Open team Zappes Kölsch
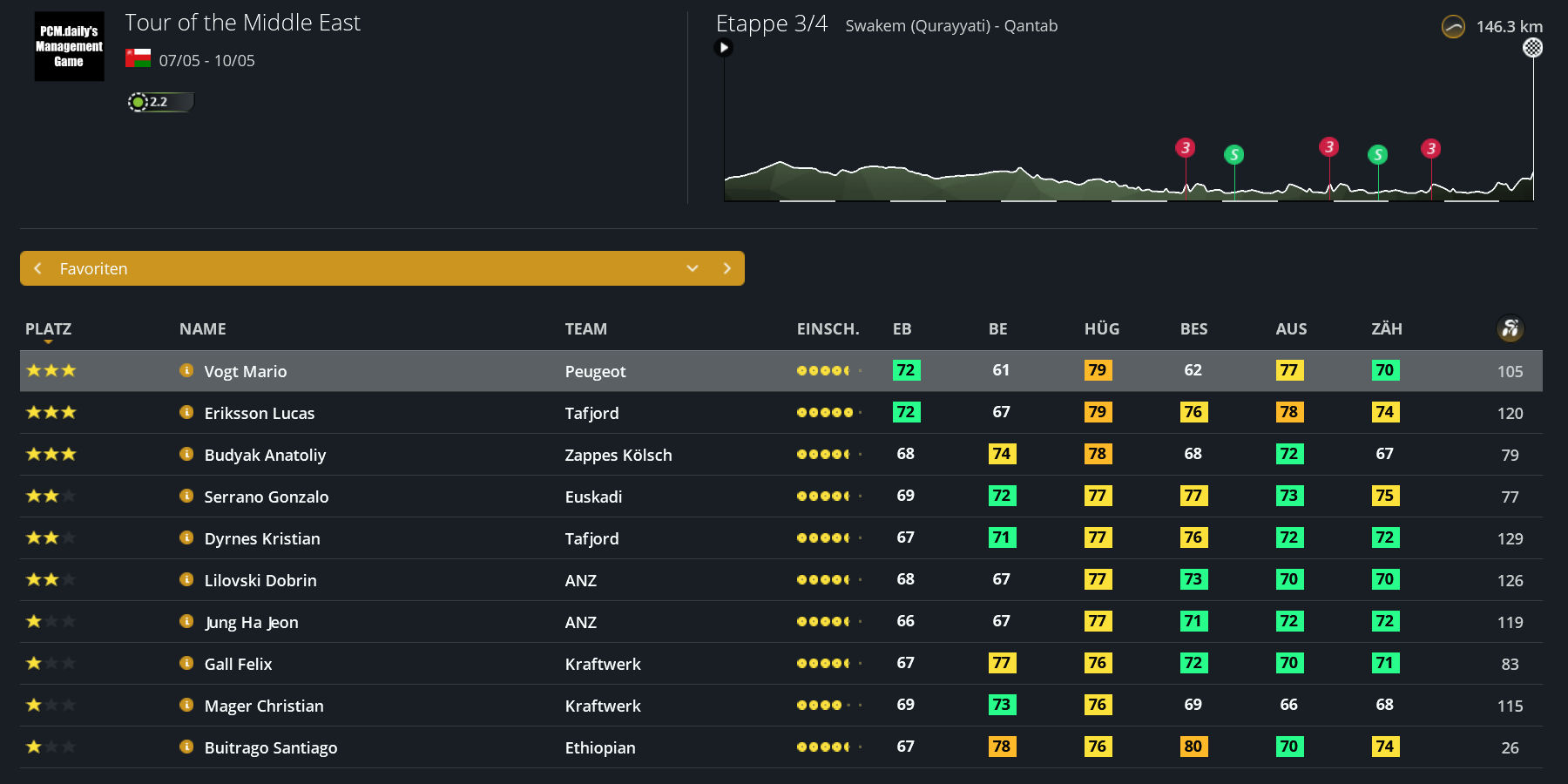The height and width of the screenshot is (784, 1568). (x=618, y=455)
